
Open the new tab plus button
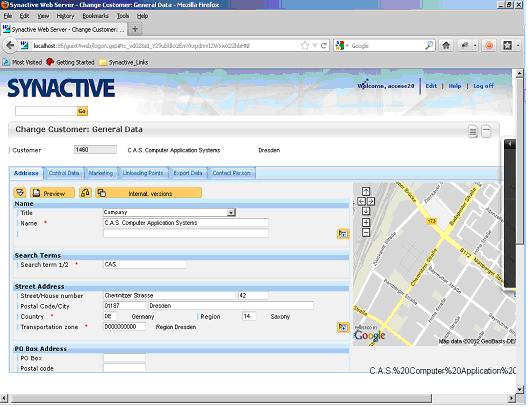pos(135,29)
